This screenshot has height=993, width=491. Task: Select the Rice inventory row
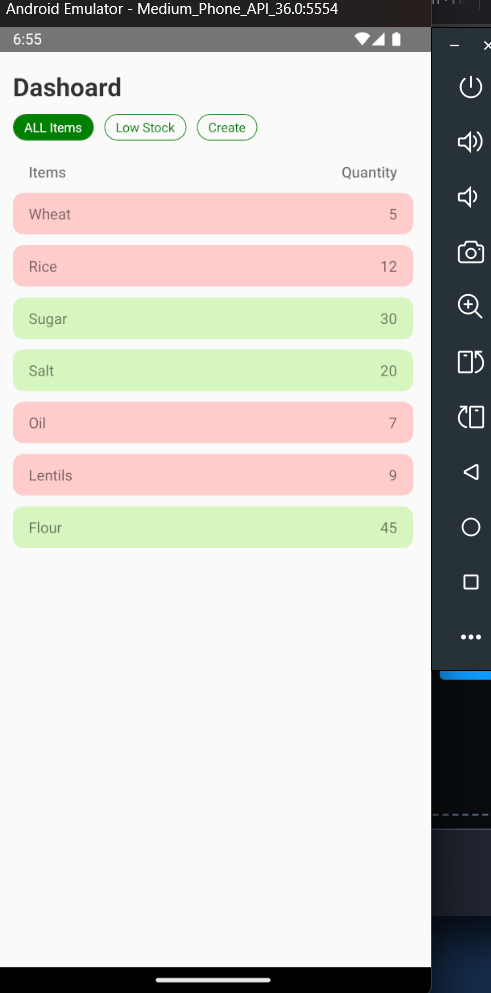(x=213, y=266)
